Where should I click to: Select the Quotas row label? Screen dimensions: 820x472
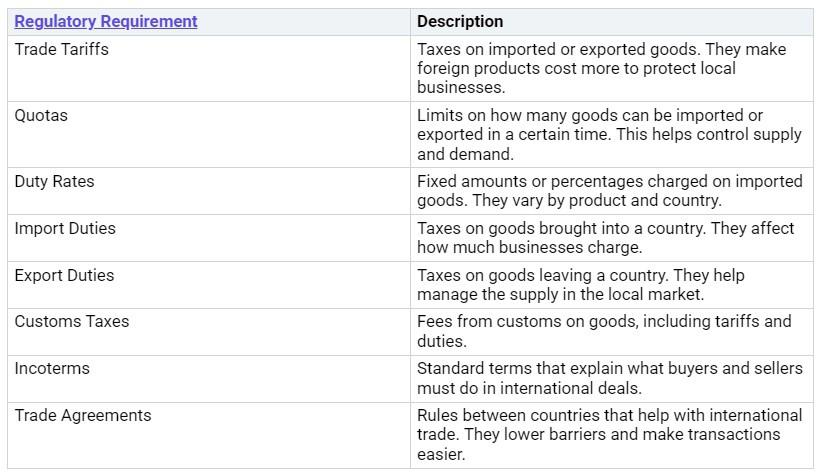[41, 115]
